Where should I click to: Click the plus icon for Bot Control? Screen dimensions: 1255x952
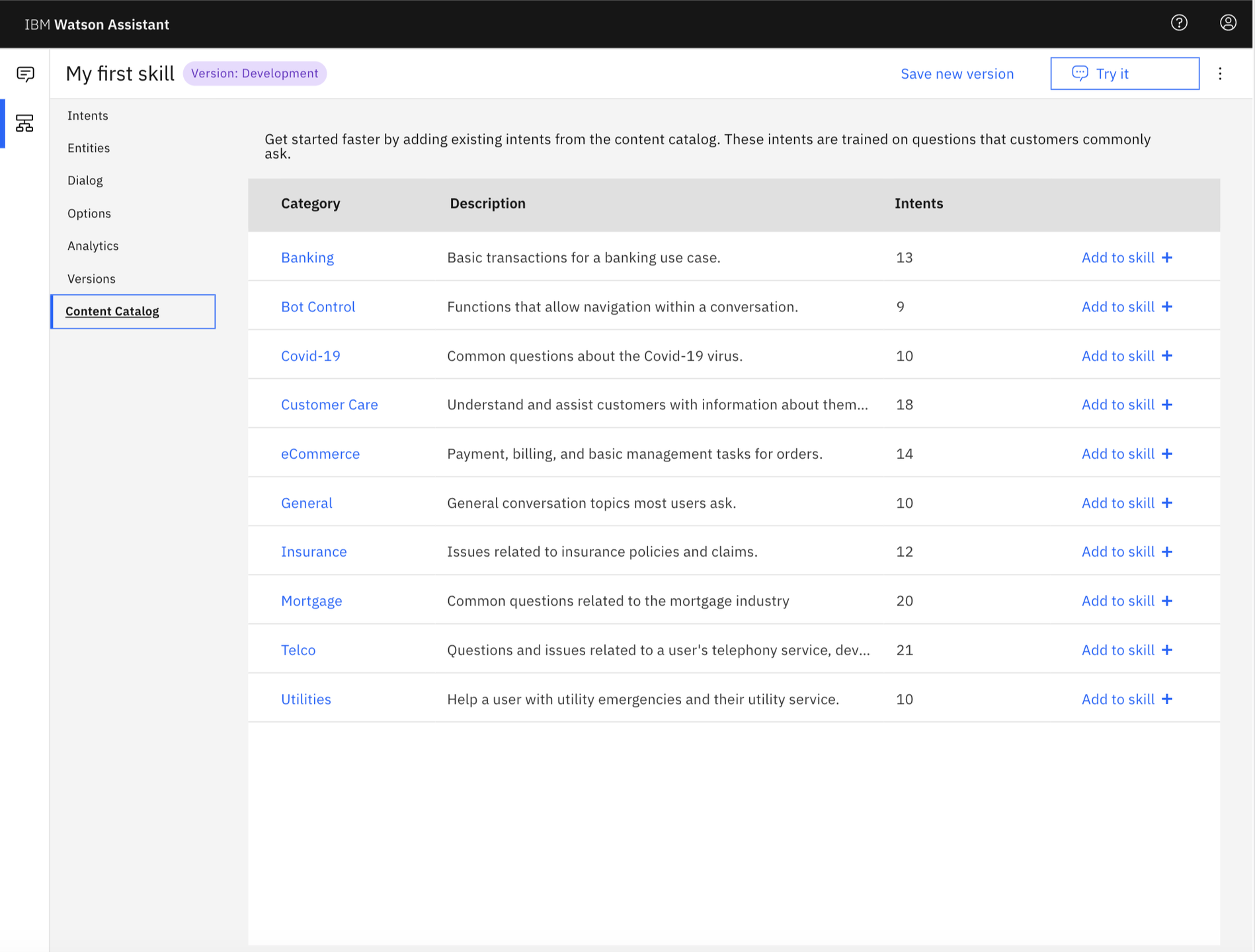click(x=1167, y=307)
